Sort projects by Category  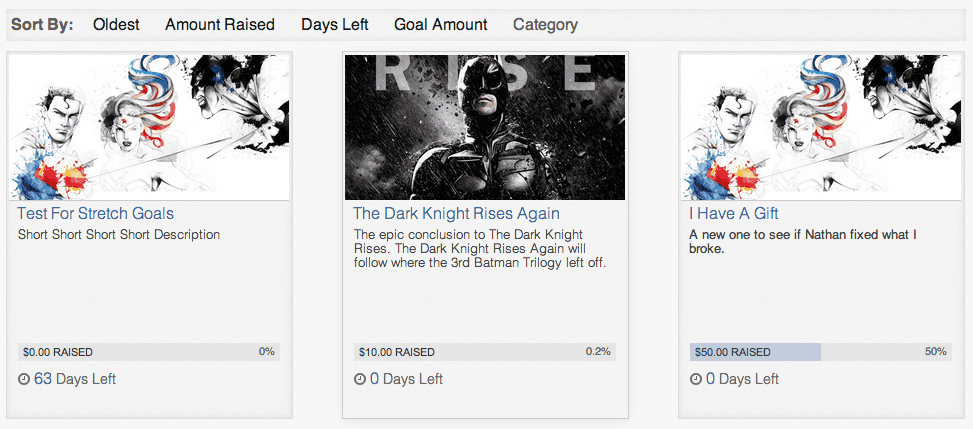coord(545,25)
